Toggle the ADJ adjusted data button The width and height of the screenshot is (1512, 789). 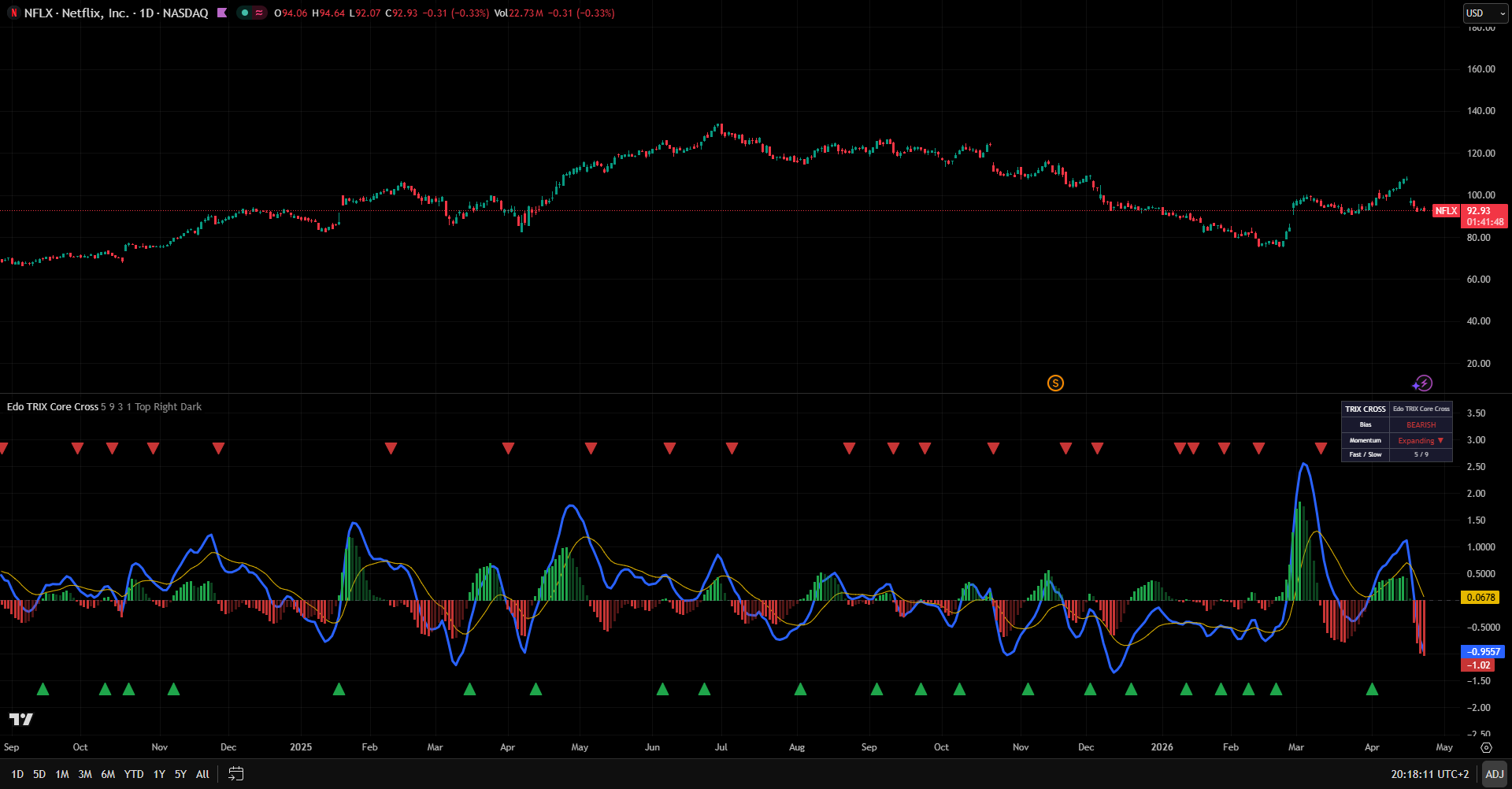(x=1494, y=774)
